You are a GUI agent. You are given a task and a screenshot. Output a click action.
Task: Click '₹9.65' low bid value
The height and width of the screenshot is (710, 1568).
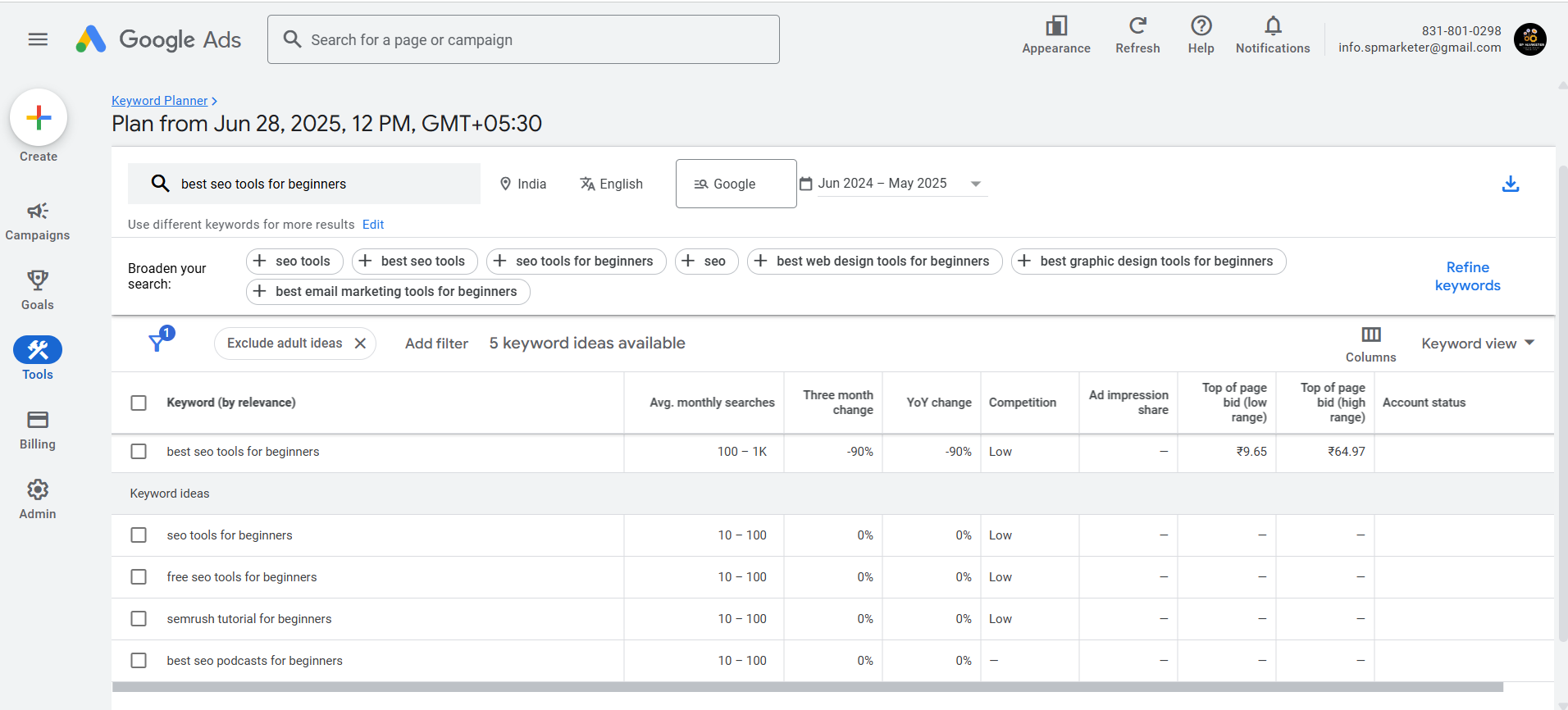coord(1251,452)
